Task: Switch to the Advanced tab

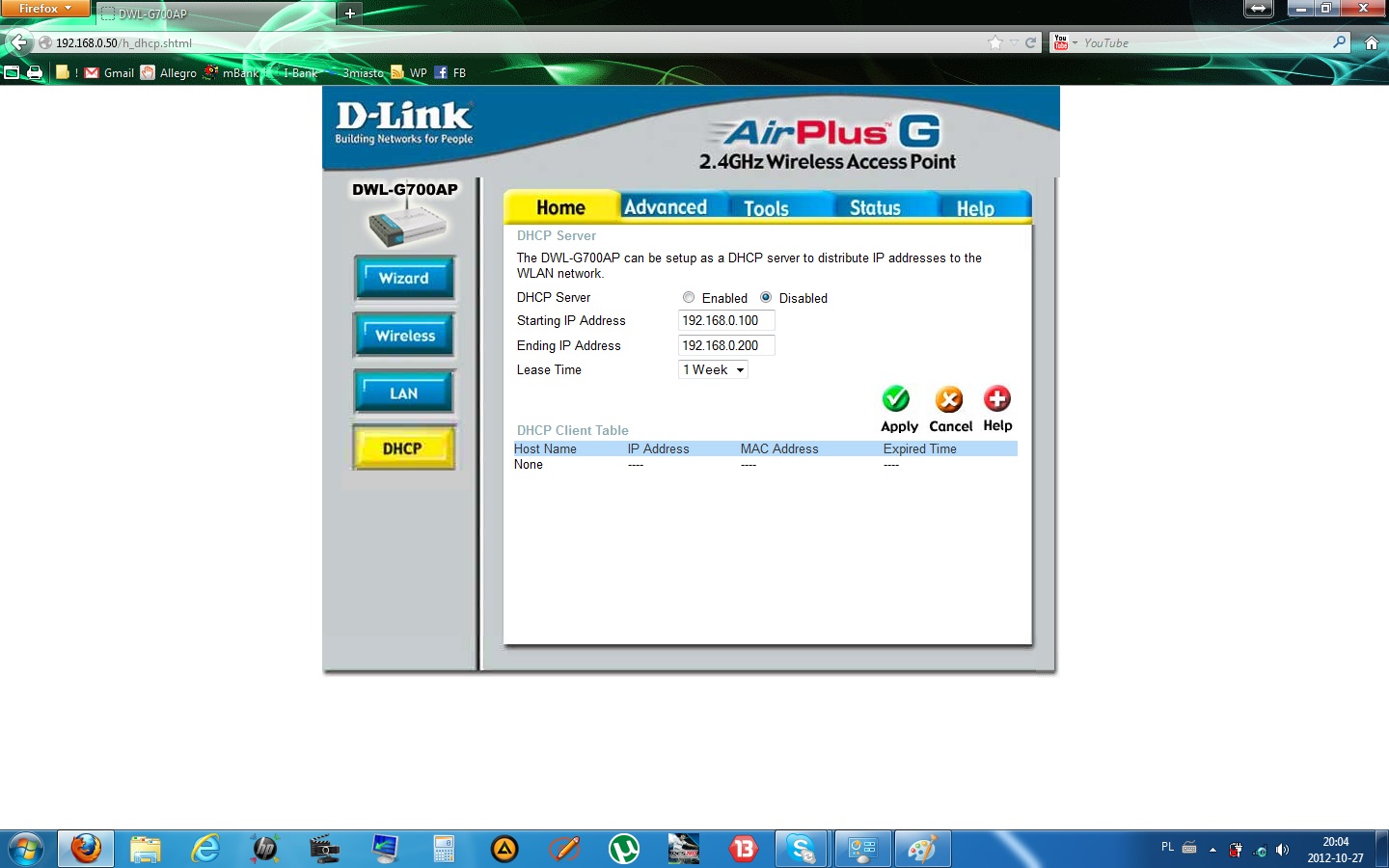Action: (x=666, y=206)
